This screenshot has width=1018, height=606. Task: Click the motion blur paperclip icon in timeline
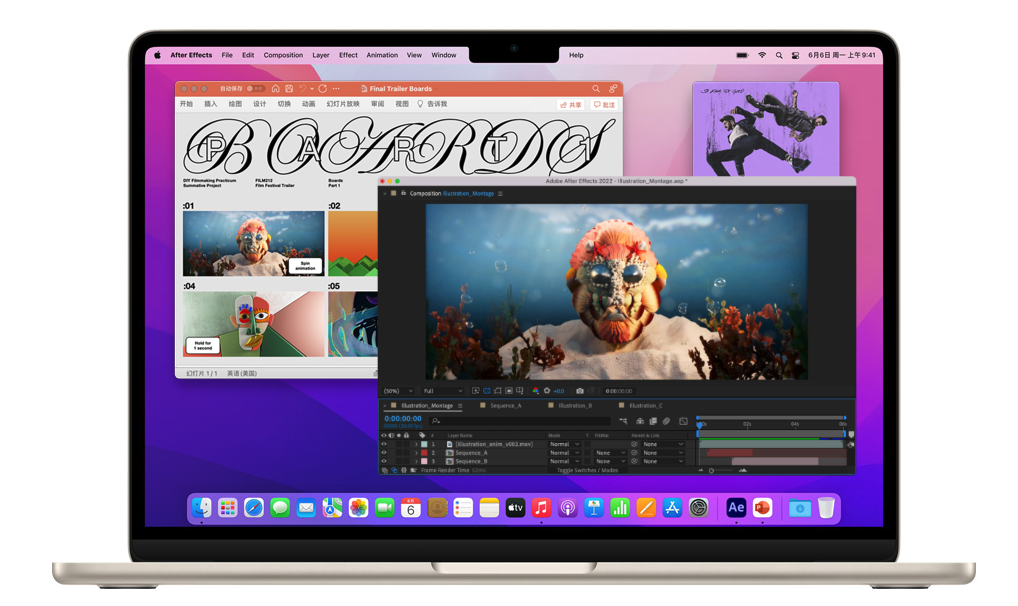(666, 421)
